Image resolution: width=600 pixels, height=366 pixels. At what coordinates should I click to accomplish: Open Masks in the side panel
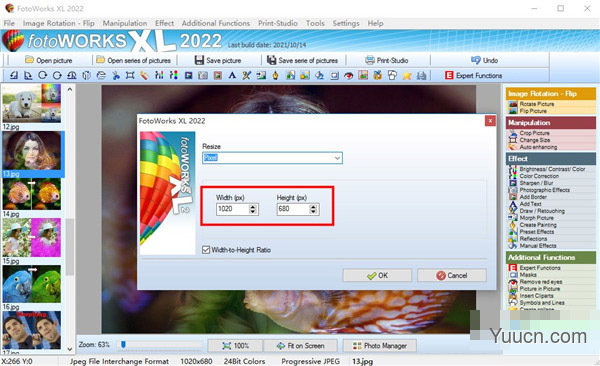click(528, 274)
